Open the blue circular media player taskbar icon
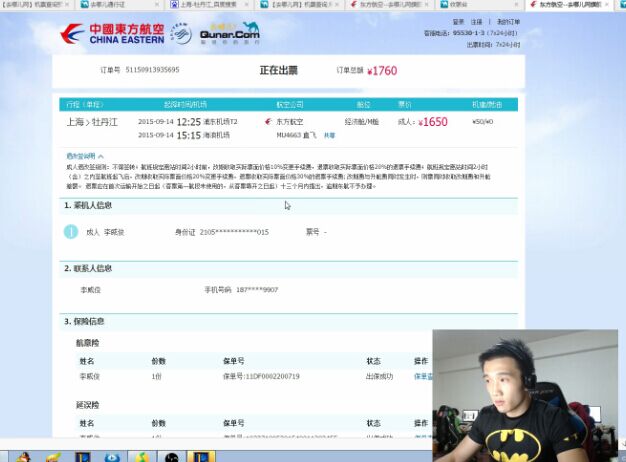626x462 pixels. tap(112, 457)
